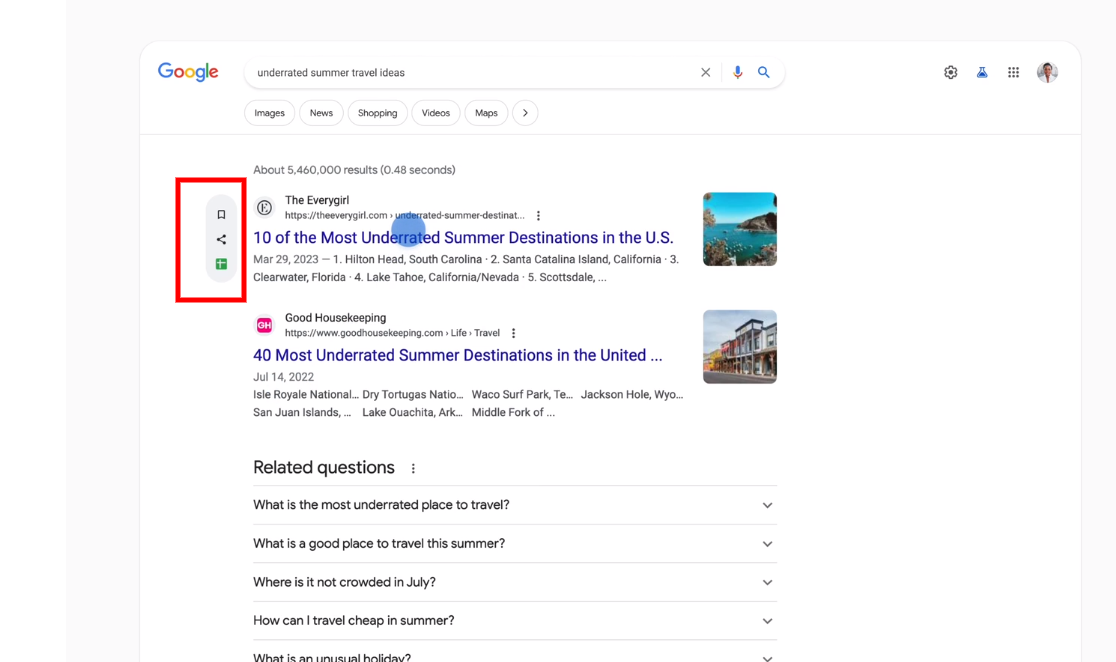Click "About 5,460,000 results" text
This screenshot has height=662, width=1116.
(354, 170)
